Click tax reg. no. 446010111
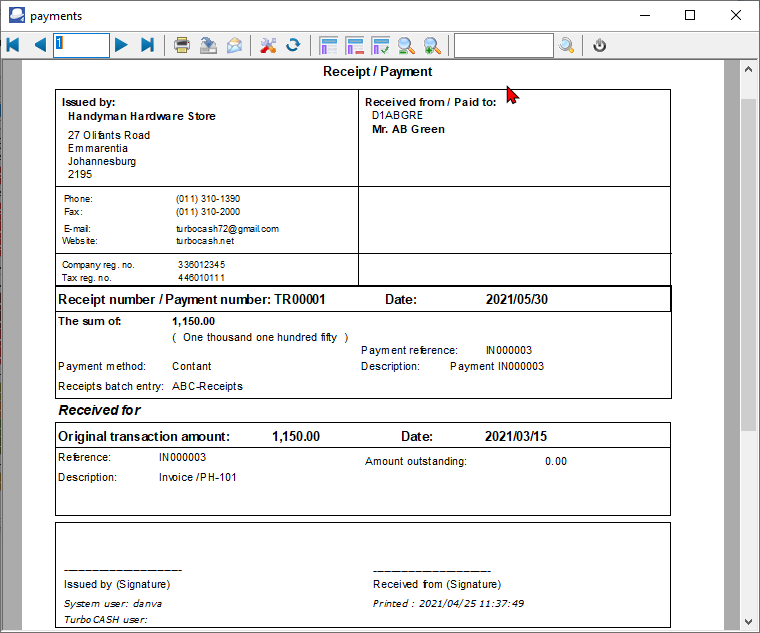 pos(201,278)
